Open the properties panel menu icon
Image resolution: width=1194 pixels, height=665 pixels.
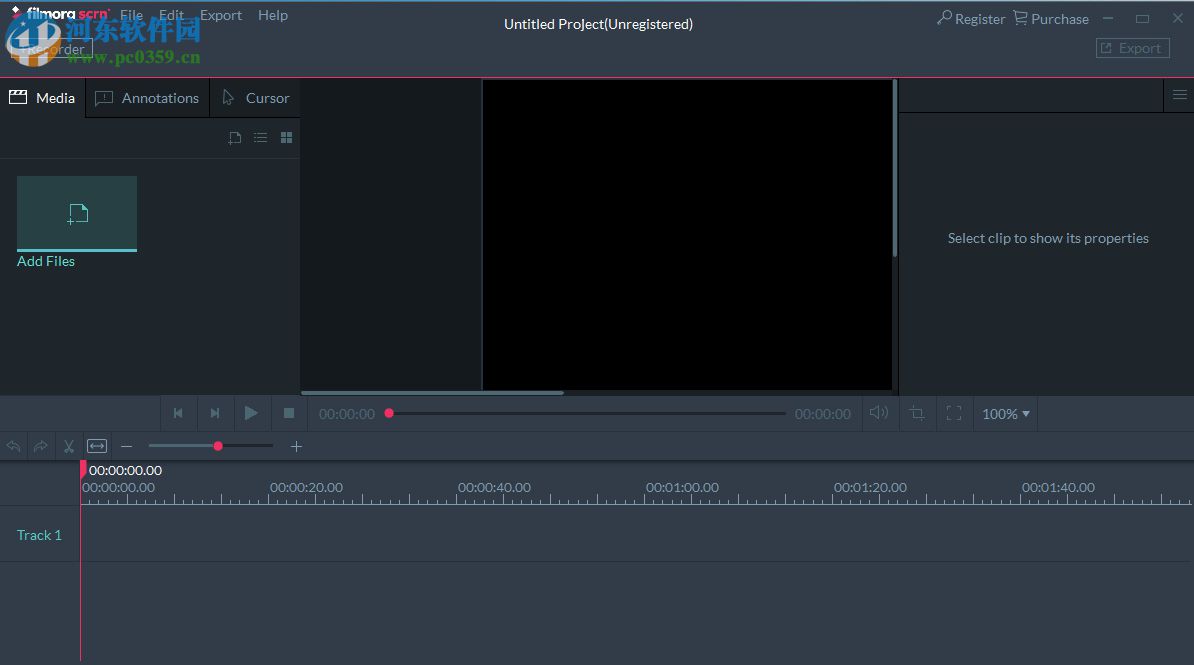[x=1180, y=95]
